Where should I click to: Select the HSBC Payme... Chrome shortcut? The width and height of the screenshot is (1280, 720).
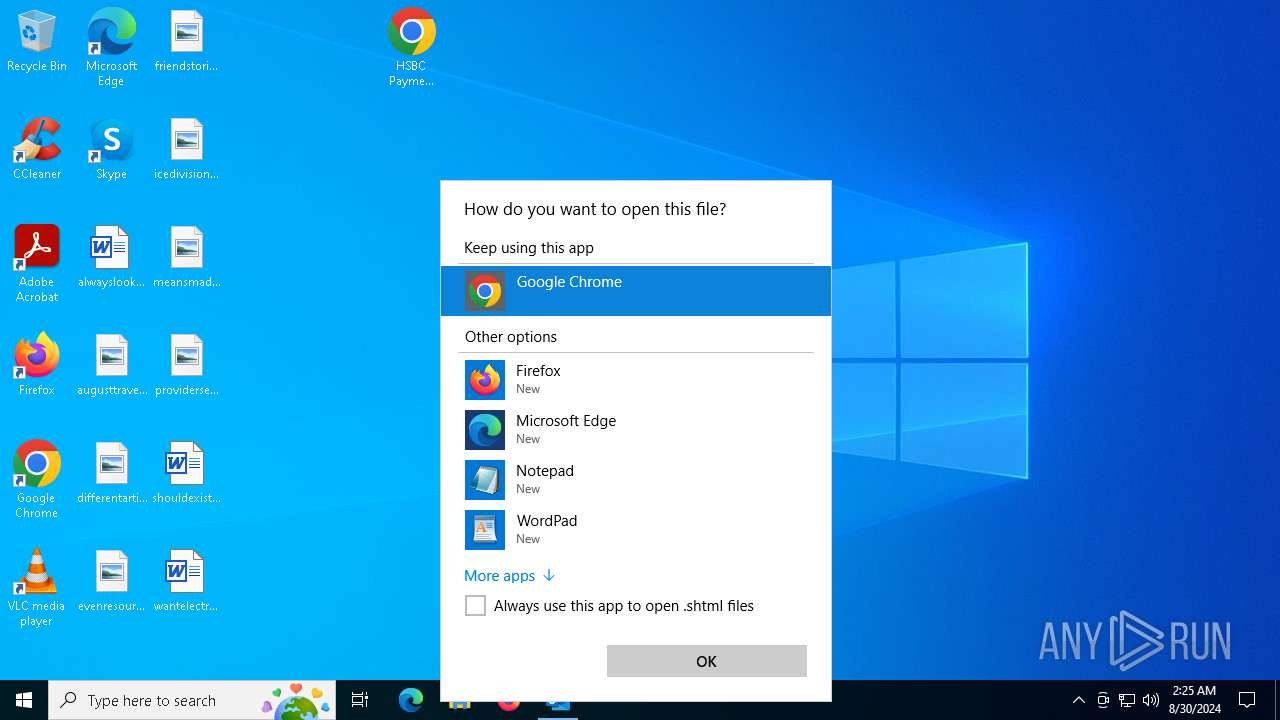tap(411, 48)
